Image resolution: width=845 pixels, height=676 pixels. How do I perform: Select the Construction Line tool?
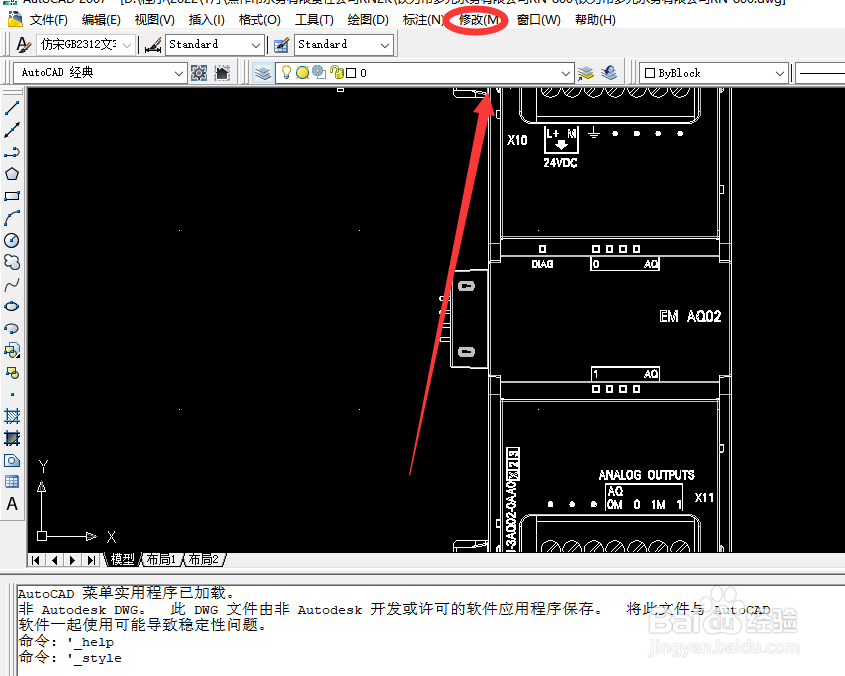[x=12, y=130]
